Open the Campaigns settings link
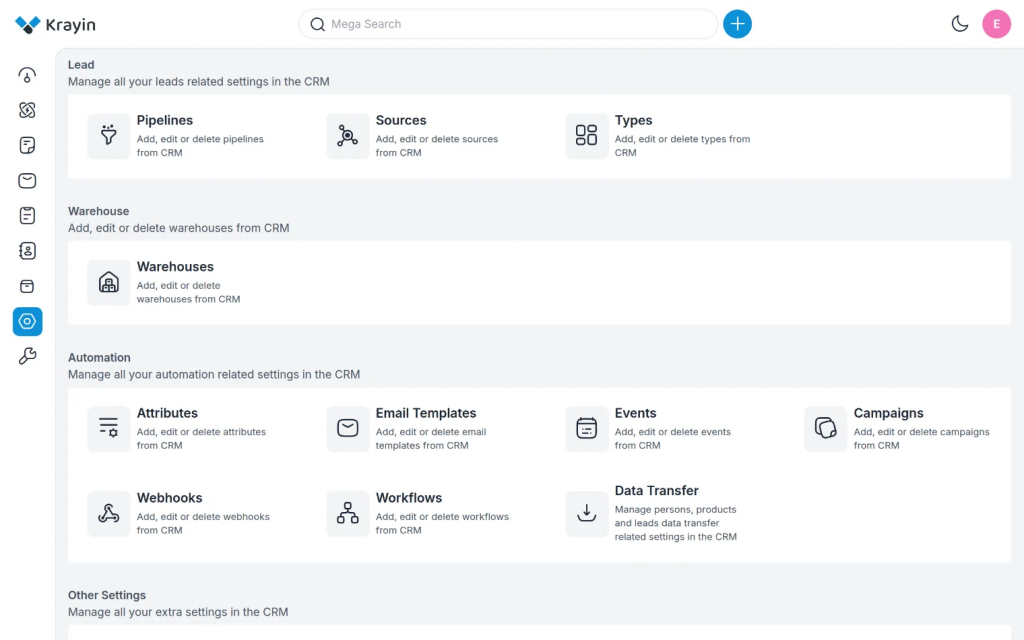The height and width of the screenshot is (640, 1024). tap(889, 413)
